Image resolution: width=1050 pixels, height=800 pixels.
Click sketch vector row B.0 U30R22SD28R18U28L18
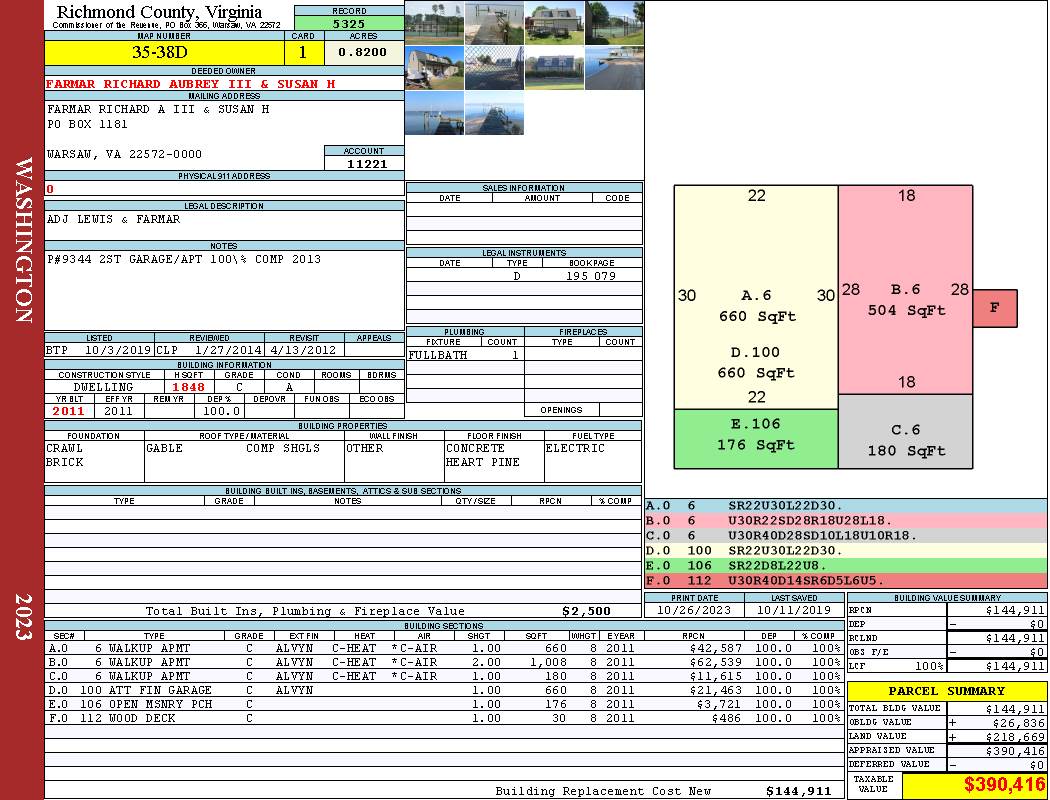846,521
